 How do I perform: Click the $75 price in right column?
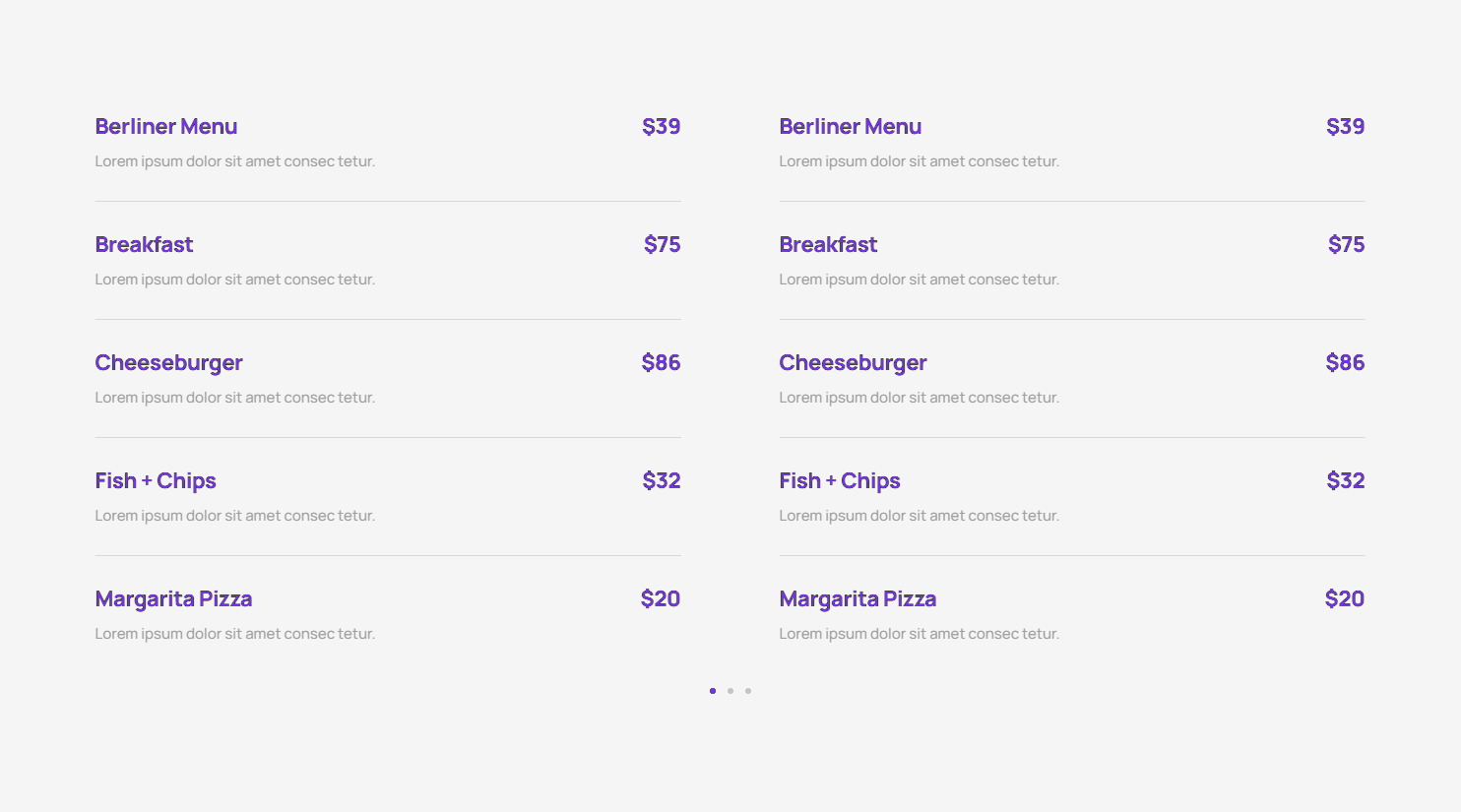[x=1347, y=245]
